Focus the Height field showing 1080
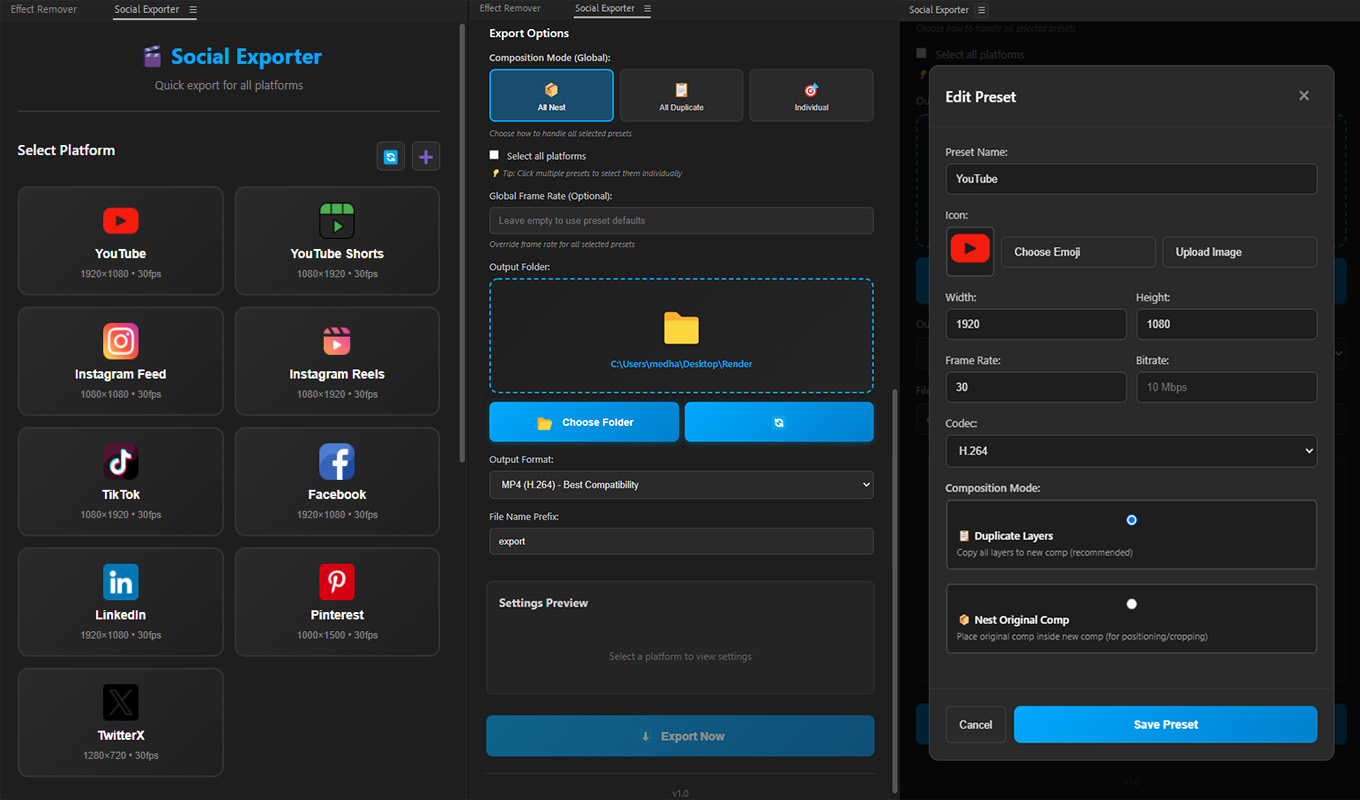Screen dimensions: 1360x800 click(1226, 324)
